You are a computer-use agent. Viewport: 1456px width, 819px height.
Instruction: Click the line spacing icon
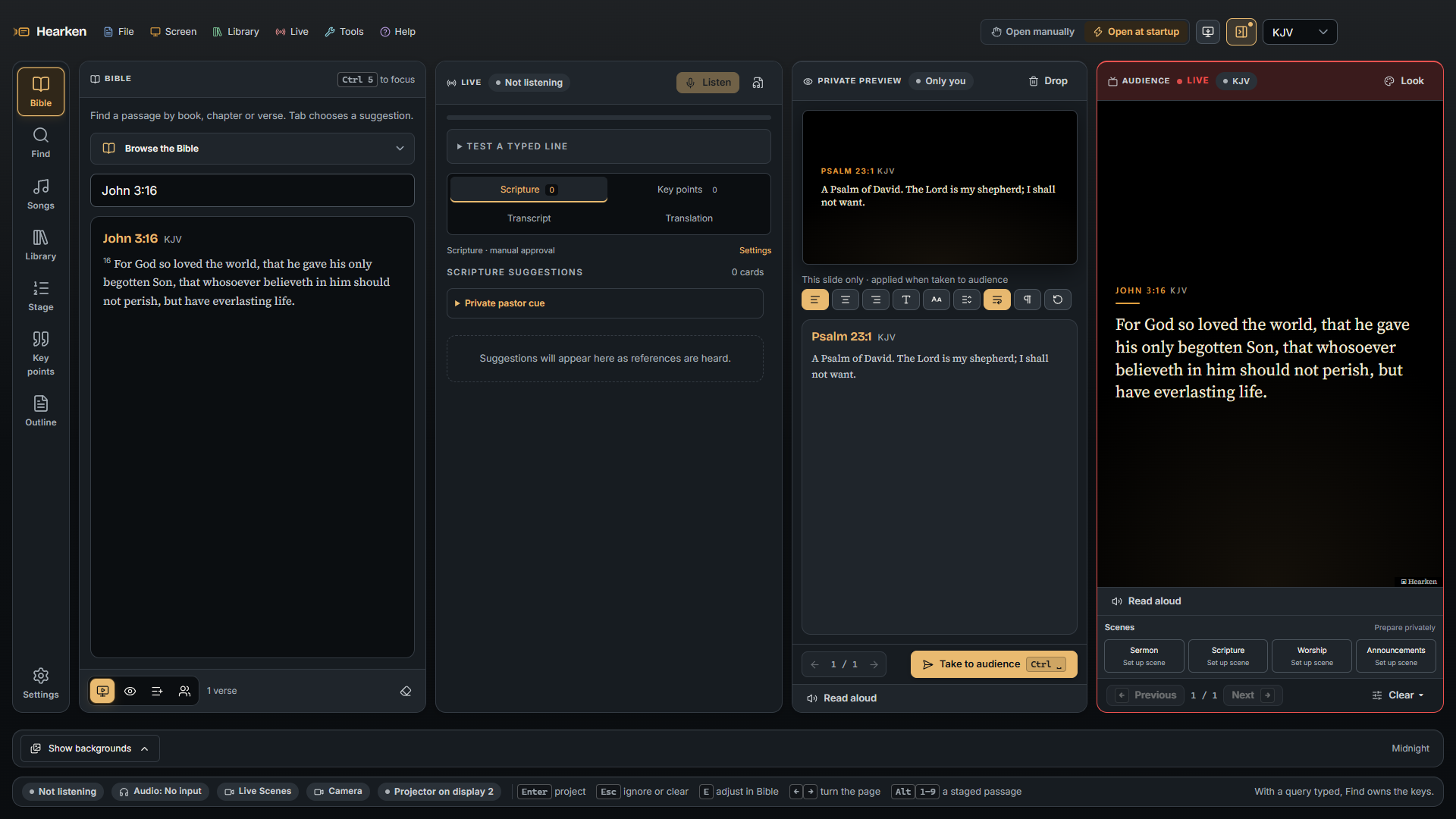967,300
